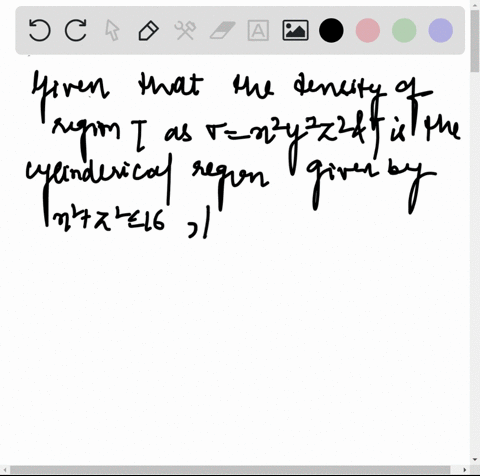Select the pointer selection tool

(112, 30)
